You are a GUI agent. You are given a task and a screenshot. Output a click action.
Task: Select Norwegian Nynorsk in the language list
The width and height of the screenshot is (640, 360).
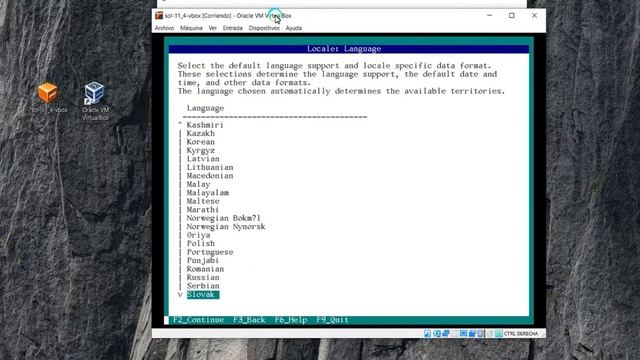pos(226,227)
